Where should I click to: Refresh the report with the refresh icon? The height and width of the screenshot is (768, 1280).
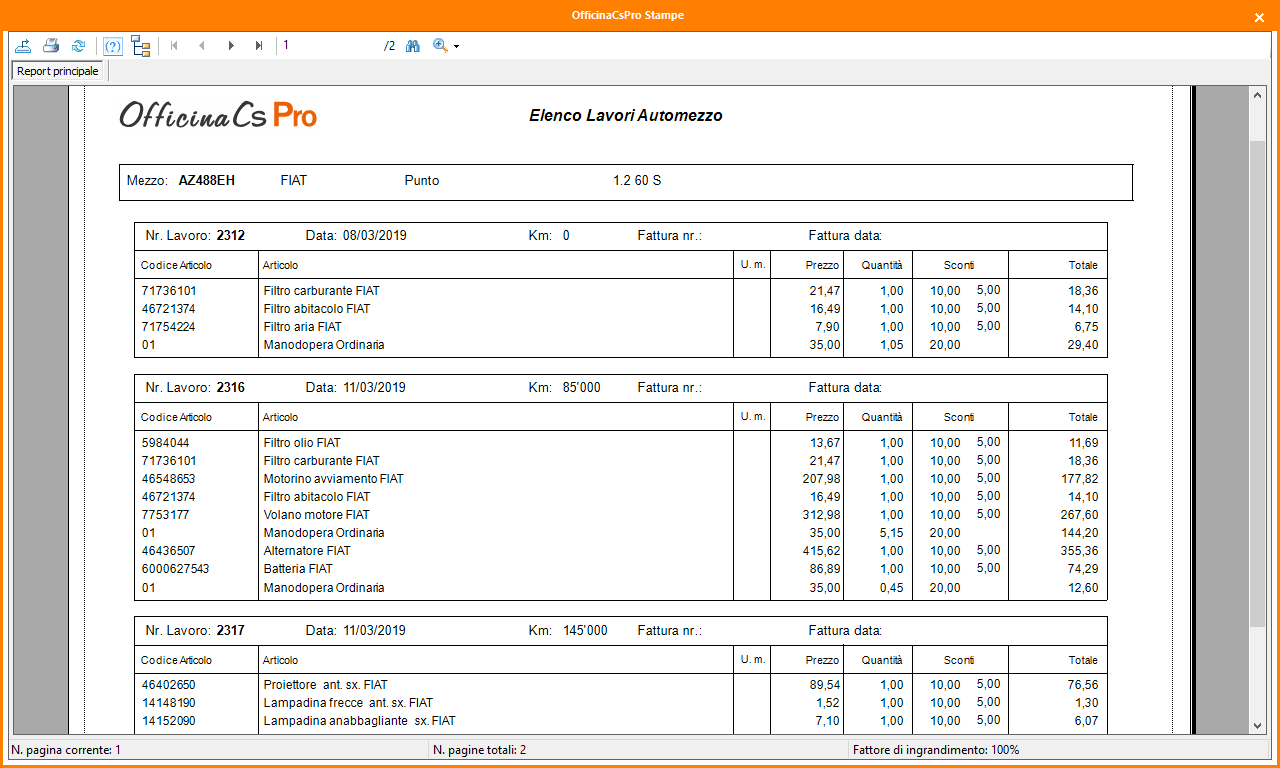click(78, 45)
